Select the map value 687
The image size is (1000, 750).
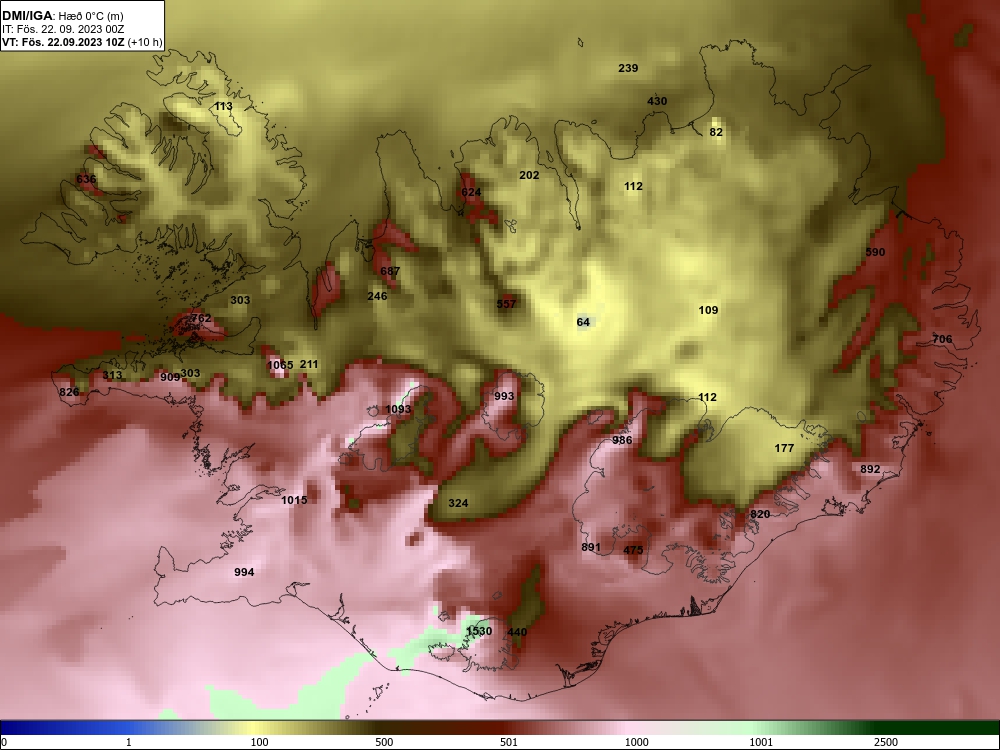(x=390, y=271)
